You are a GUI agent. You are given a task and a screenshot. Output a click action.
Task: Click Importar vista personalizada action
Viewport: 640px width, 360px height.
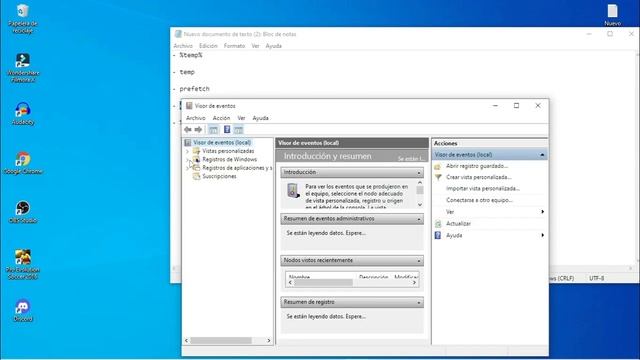tap(482, 189)
